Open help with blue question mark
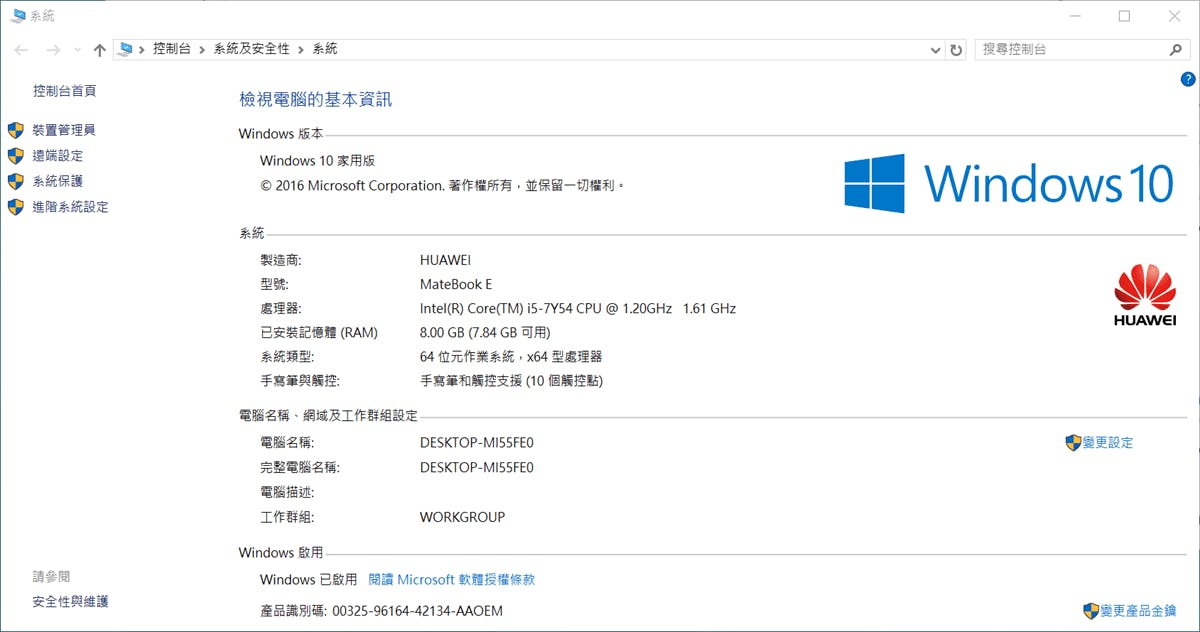Screen dimensions: 1200x632 tap(1188, 79)
